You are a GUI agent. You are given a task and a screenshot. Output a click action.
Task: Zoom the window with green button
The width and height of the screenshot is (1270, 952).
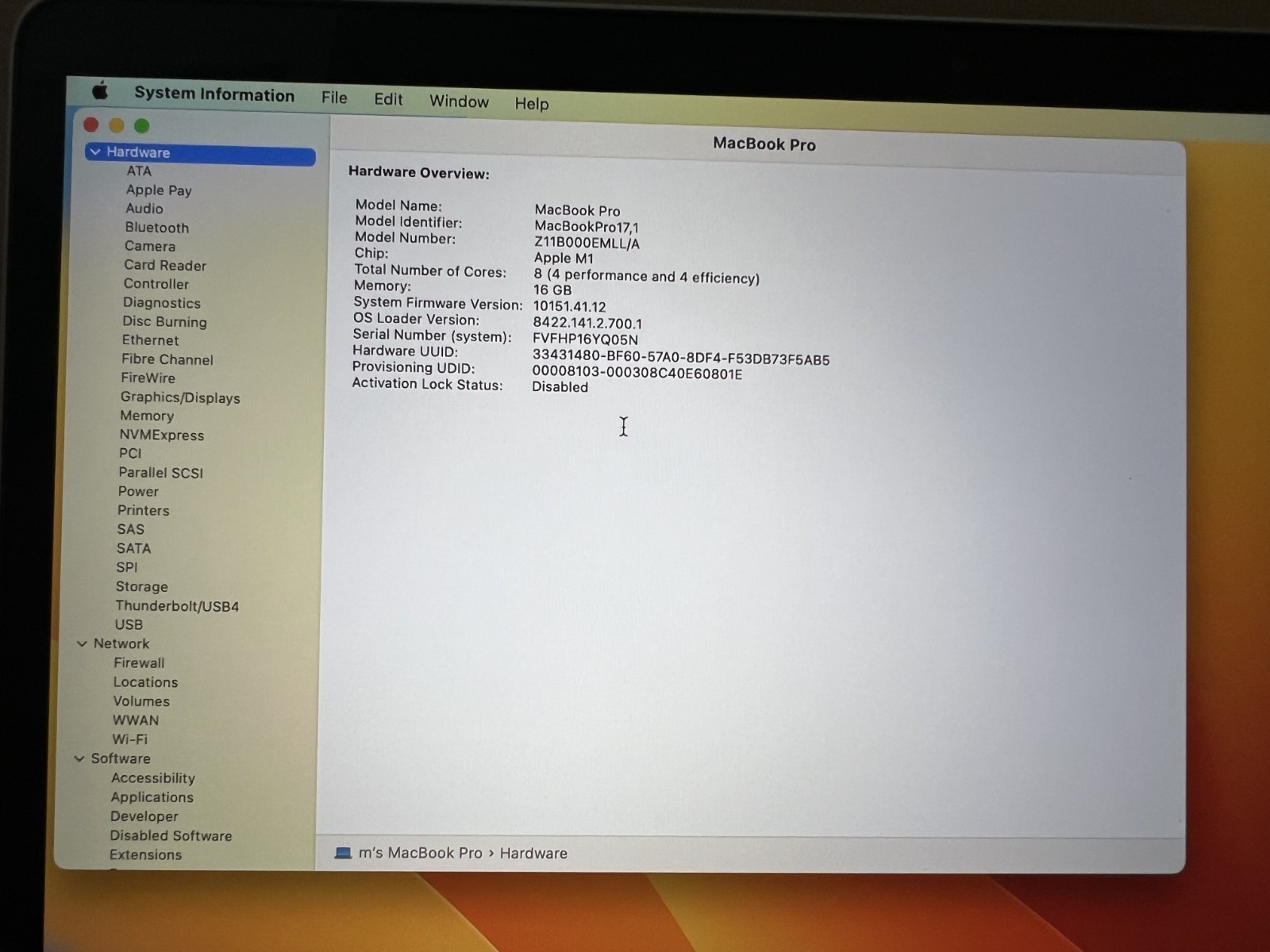(142, 125)
